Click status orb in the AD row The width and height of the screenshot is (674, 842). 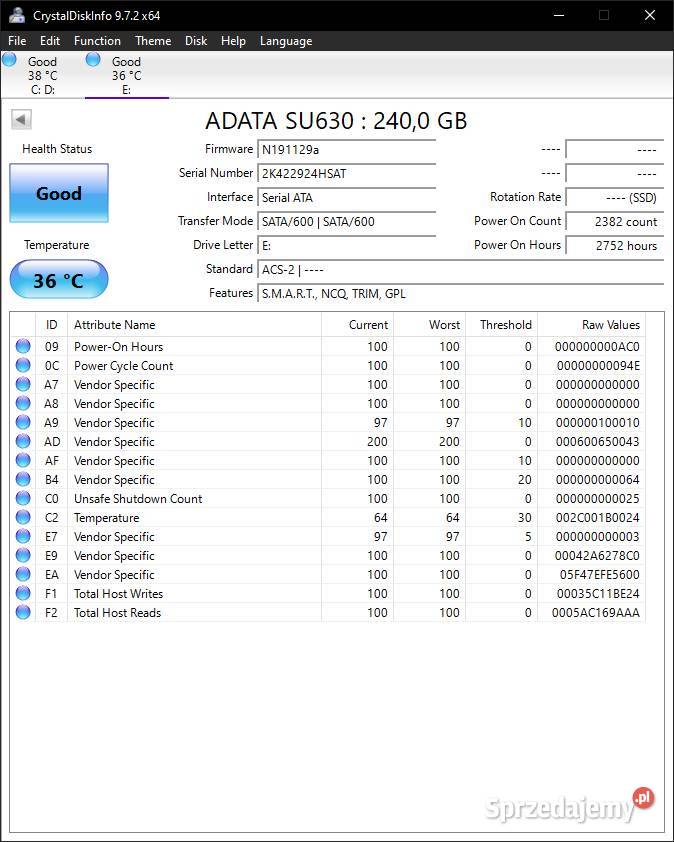[23, 441]
